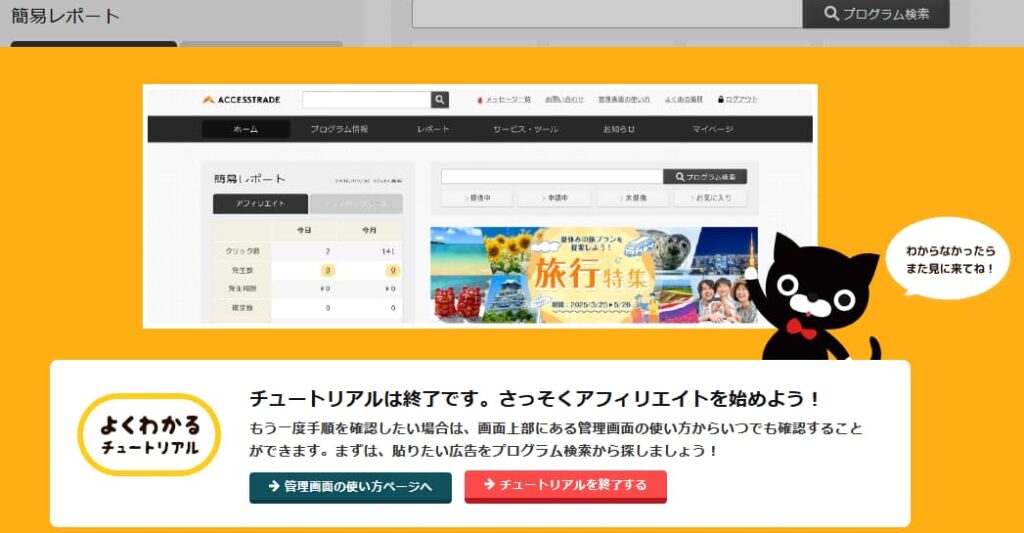Click the black cat mascot character
Image resolution: width=1024 pixels, height=533 pixels.
click(x=816, y=297)
